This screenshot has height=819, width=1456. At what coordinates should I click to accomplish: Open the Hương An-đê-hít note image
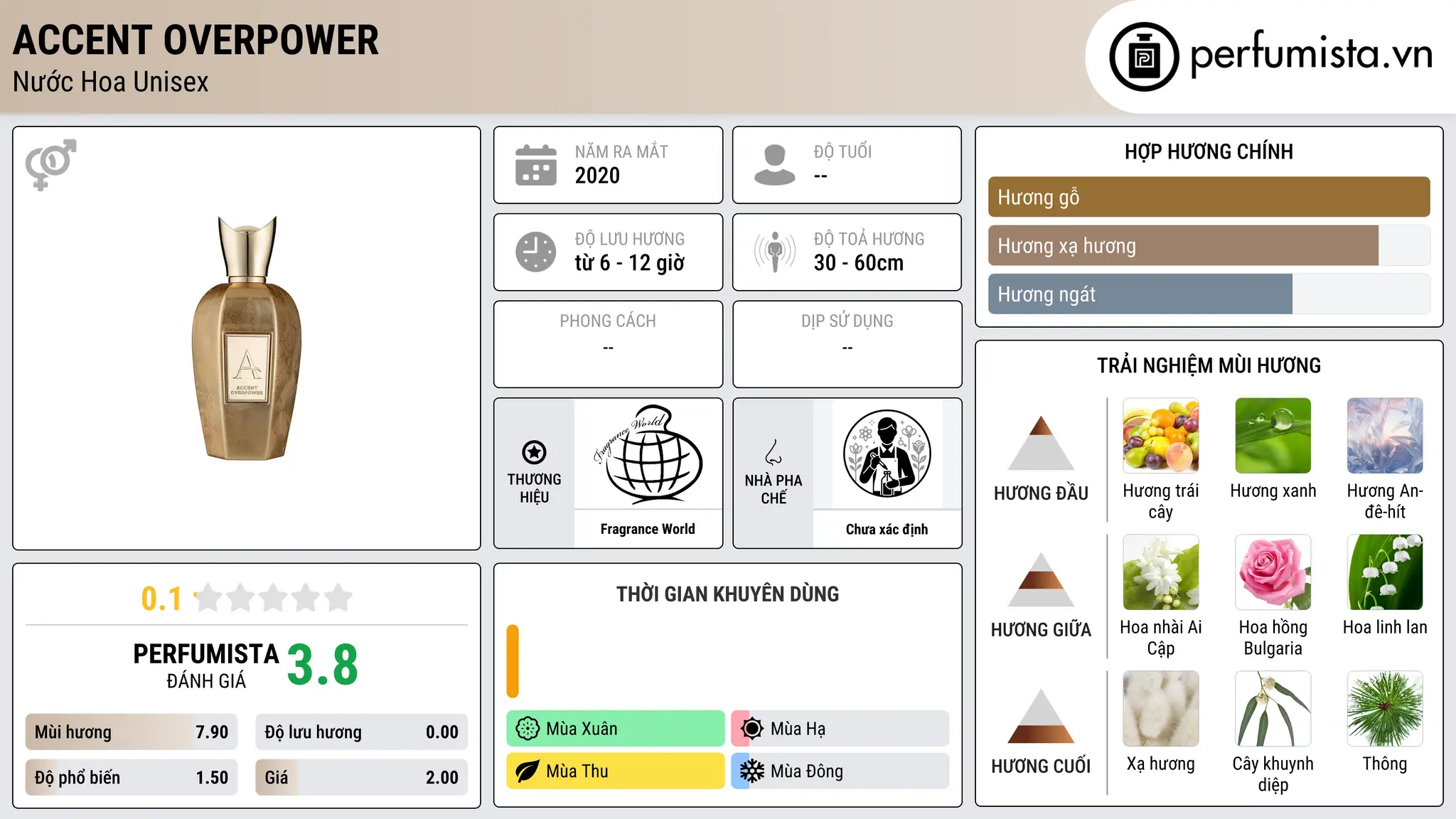pos(1385,435)
